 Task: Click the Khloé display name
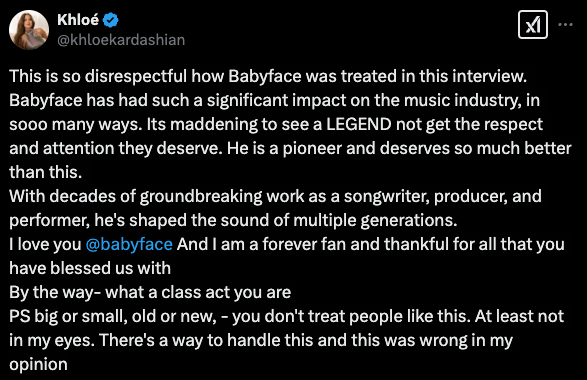[78, 20]
